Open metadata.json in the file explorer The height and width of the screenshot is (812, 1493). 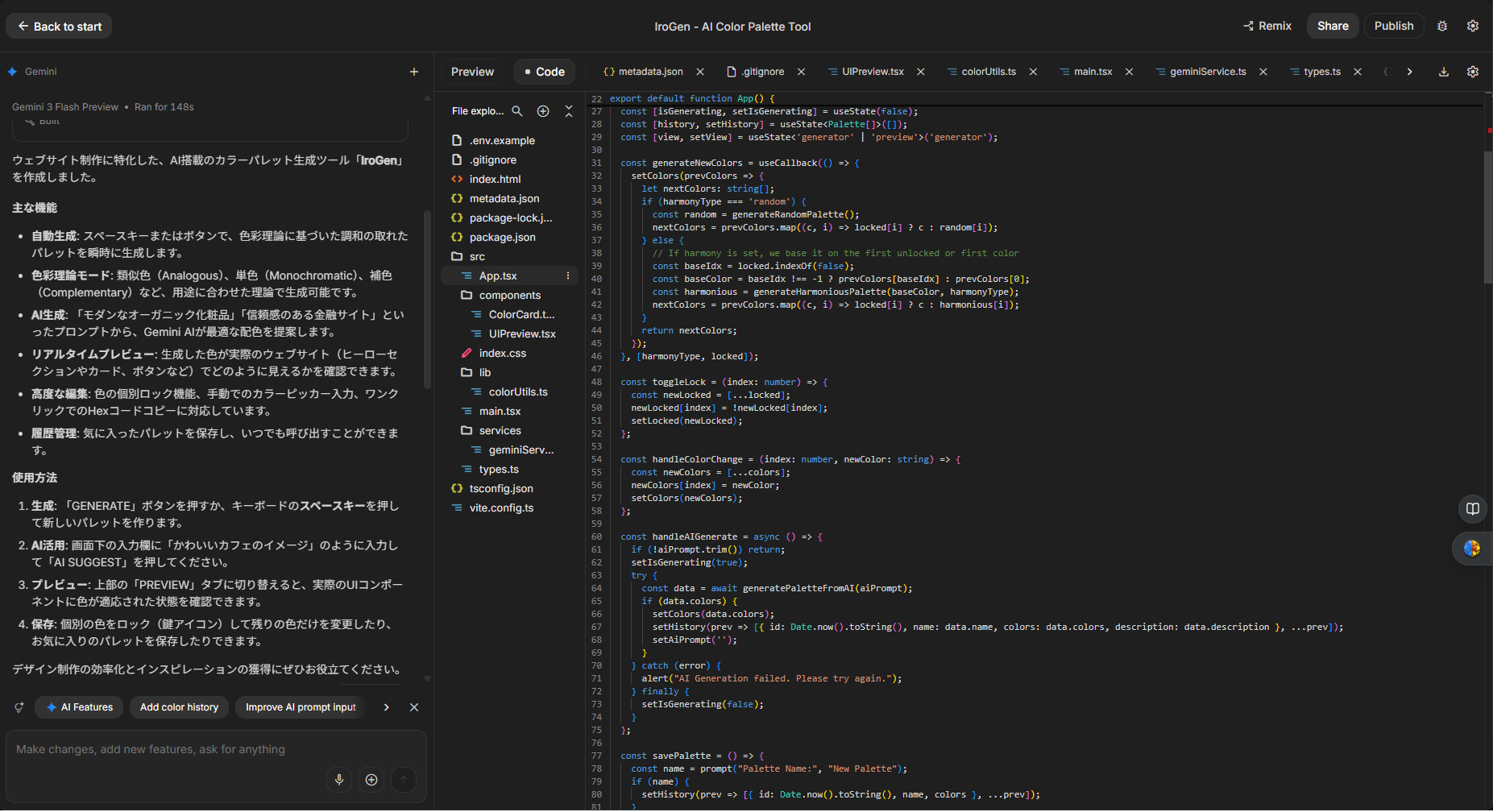click(x=510, y=198)
